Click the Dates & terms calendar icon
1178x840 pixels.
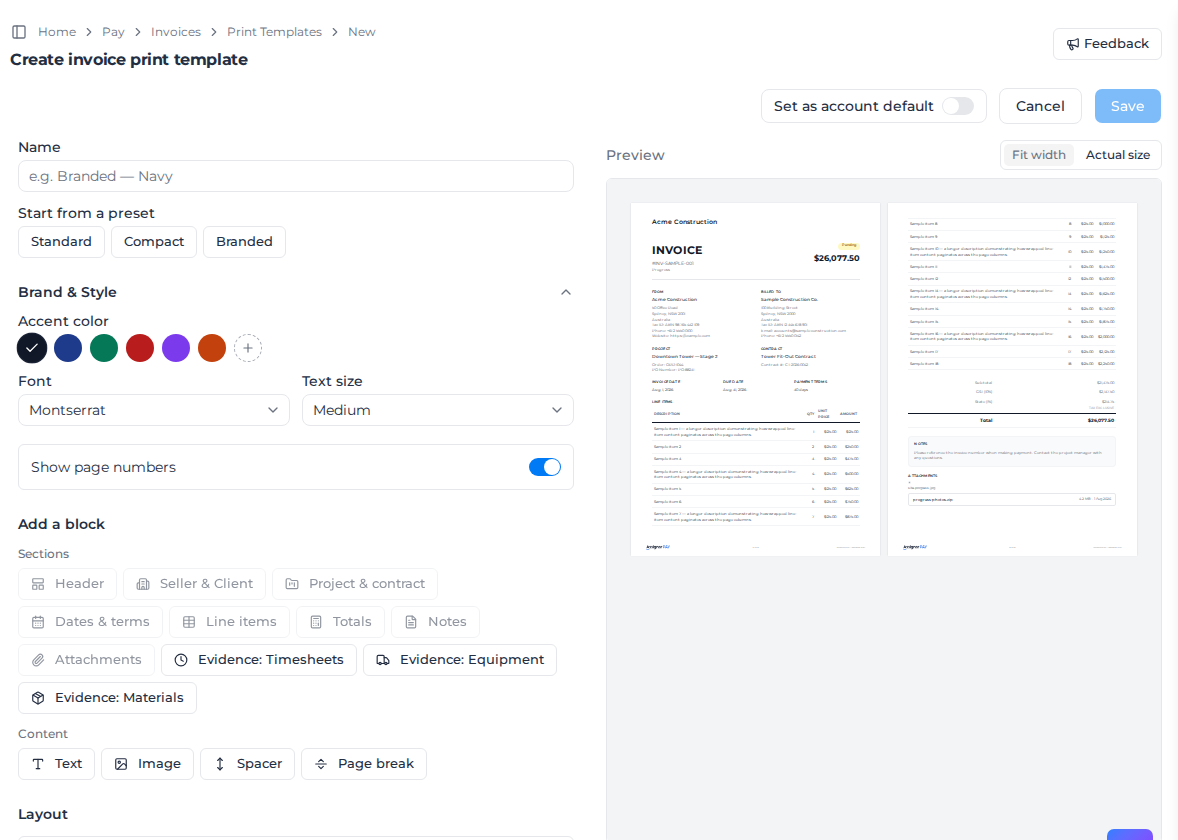(x=38, y=622)
